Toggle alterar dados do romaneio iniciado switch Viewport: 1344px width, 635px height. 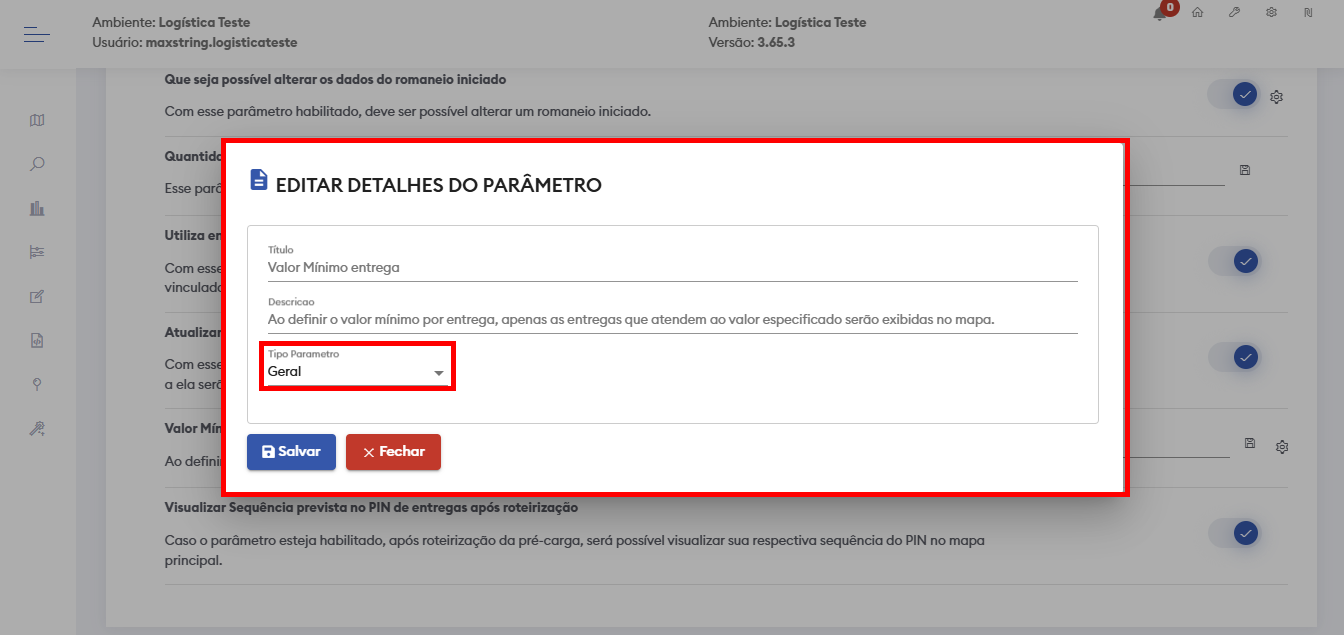(1234, 94)
